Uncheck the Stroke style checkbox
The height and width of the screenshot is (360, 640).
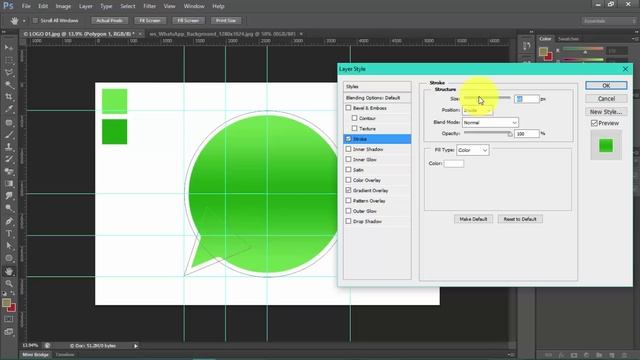(348, 139)
